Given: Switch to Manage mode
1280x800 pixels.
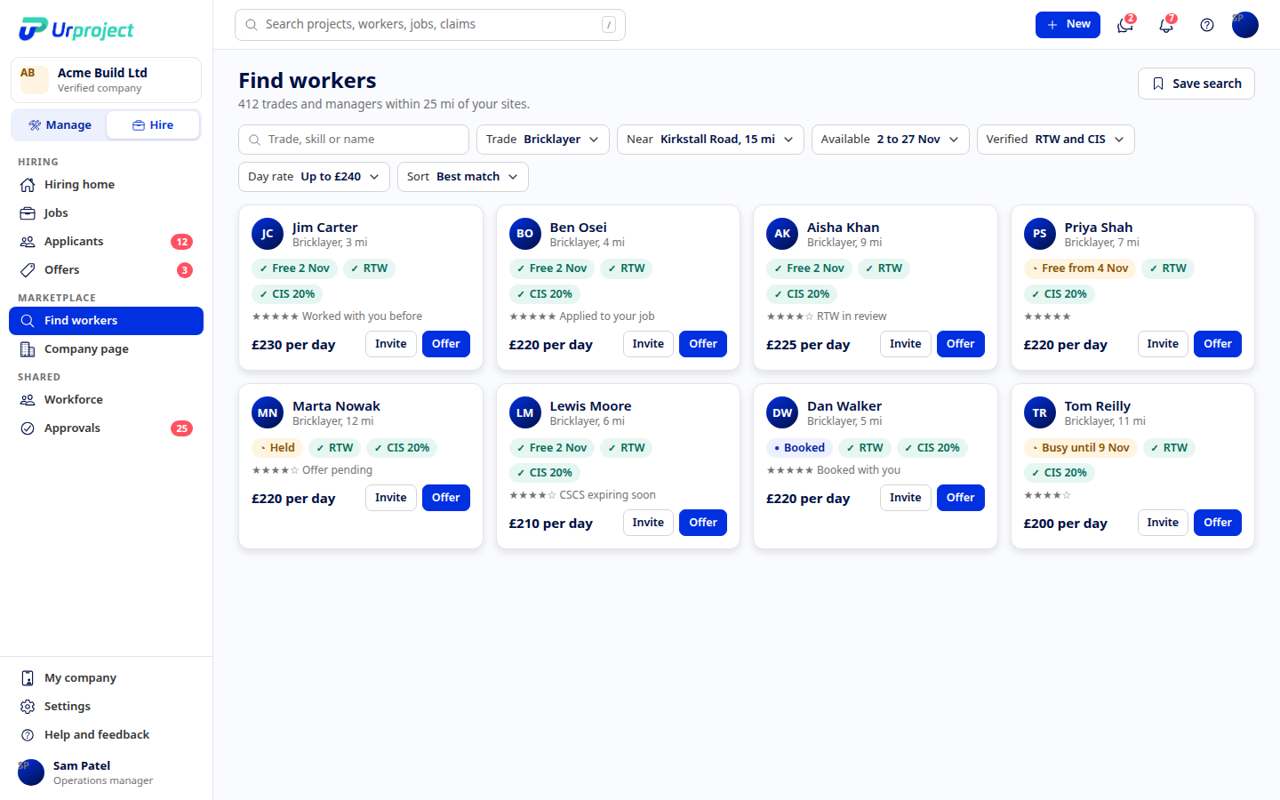Looking at the screenshot, I should click(x=59, y=125).
